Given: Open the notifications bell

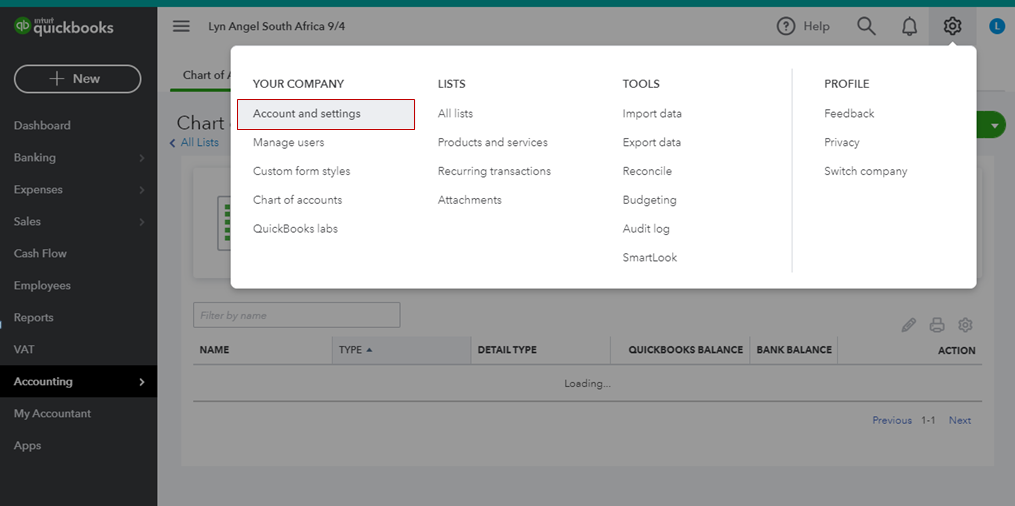Looking at the screenshot, I should [x=909, y=27].
